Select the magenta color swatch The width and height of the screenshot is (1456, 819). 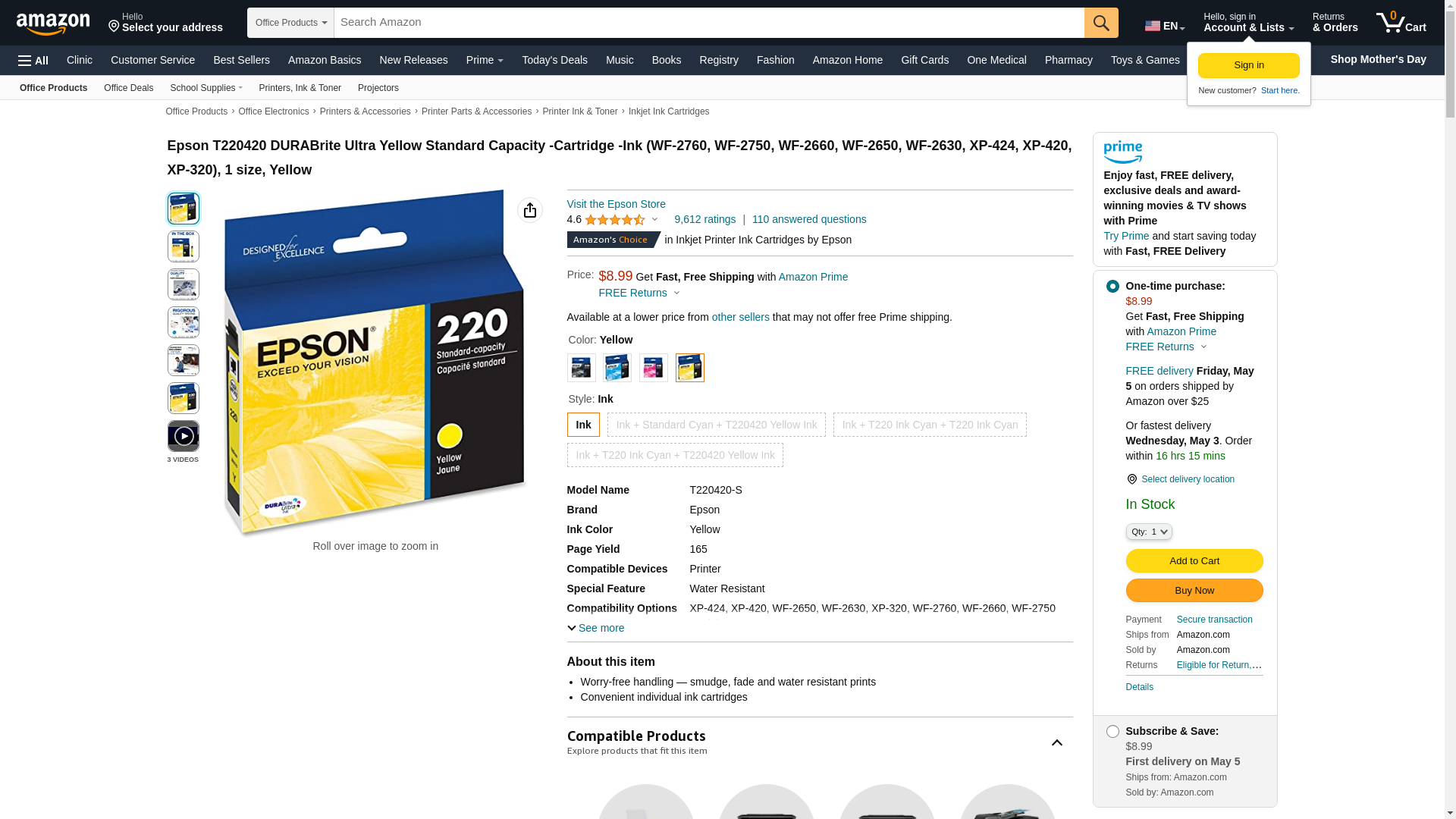tap(654, 368)
